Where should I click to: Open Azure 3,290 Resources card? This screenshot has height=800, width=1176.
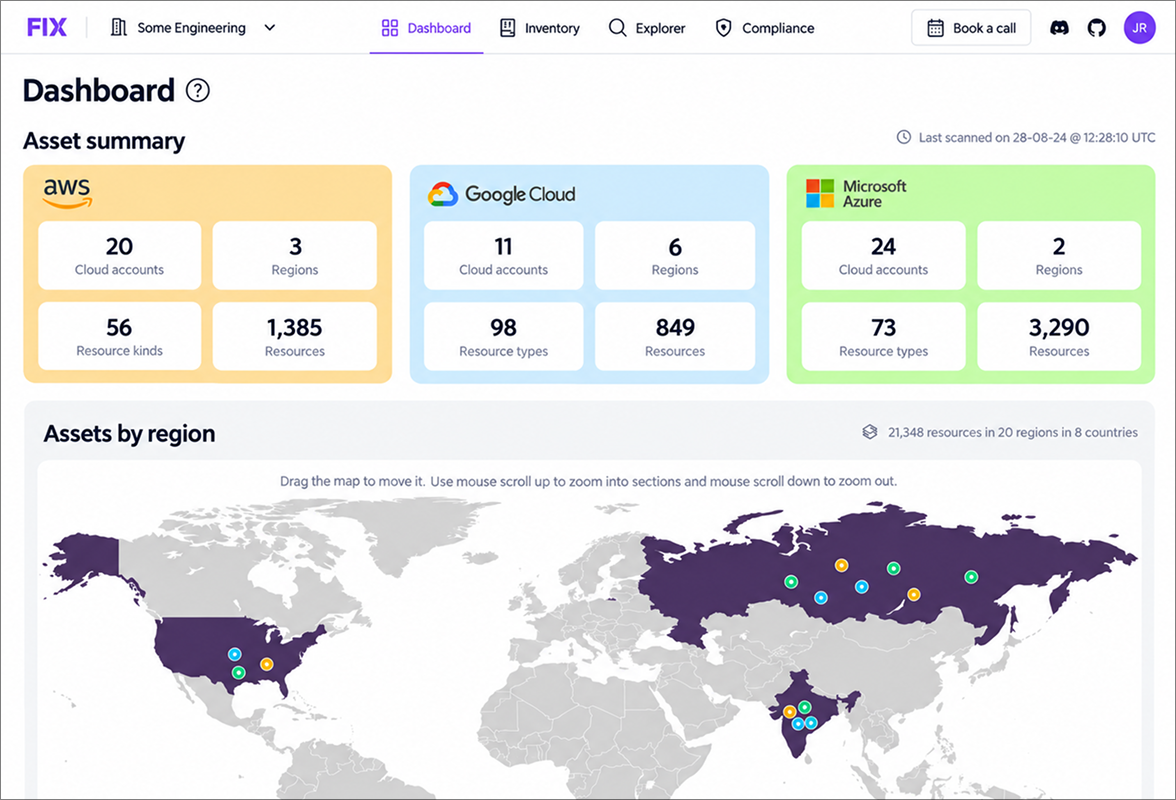pos(1059,336)
